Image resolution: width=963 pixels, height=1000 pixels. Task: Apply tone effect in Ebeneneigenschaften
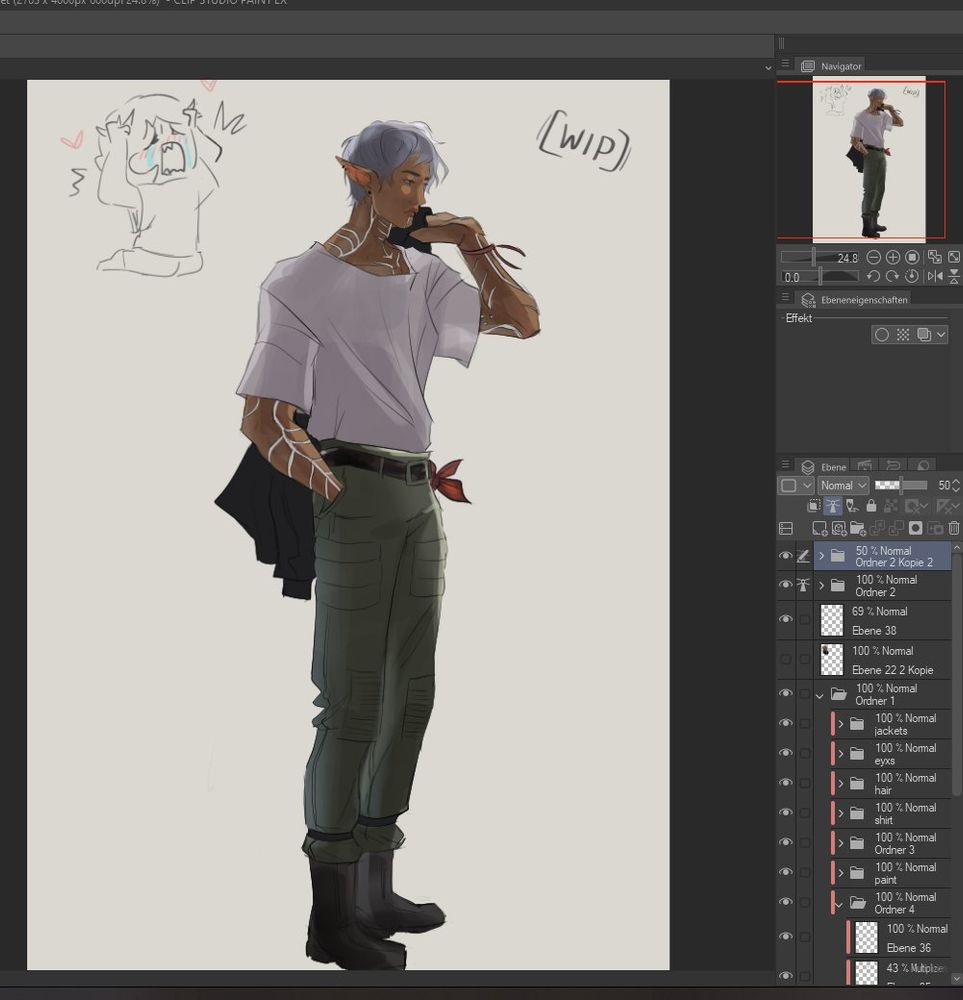pos(903,335)
